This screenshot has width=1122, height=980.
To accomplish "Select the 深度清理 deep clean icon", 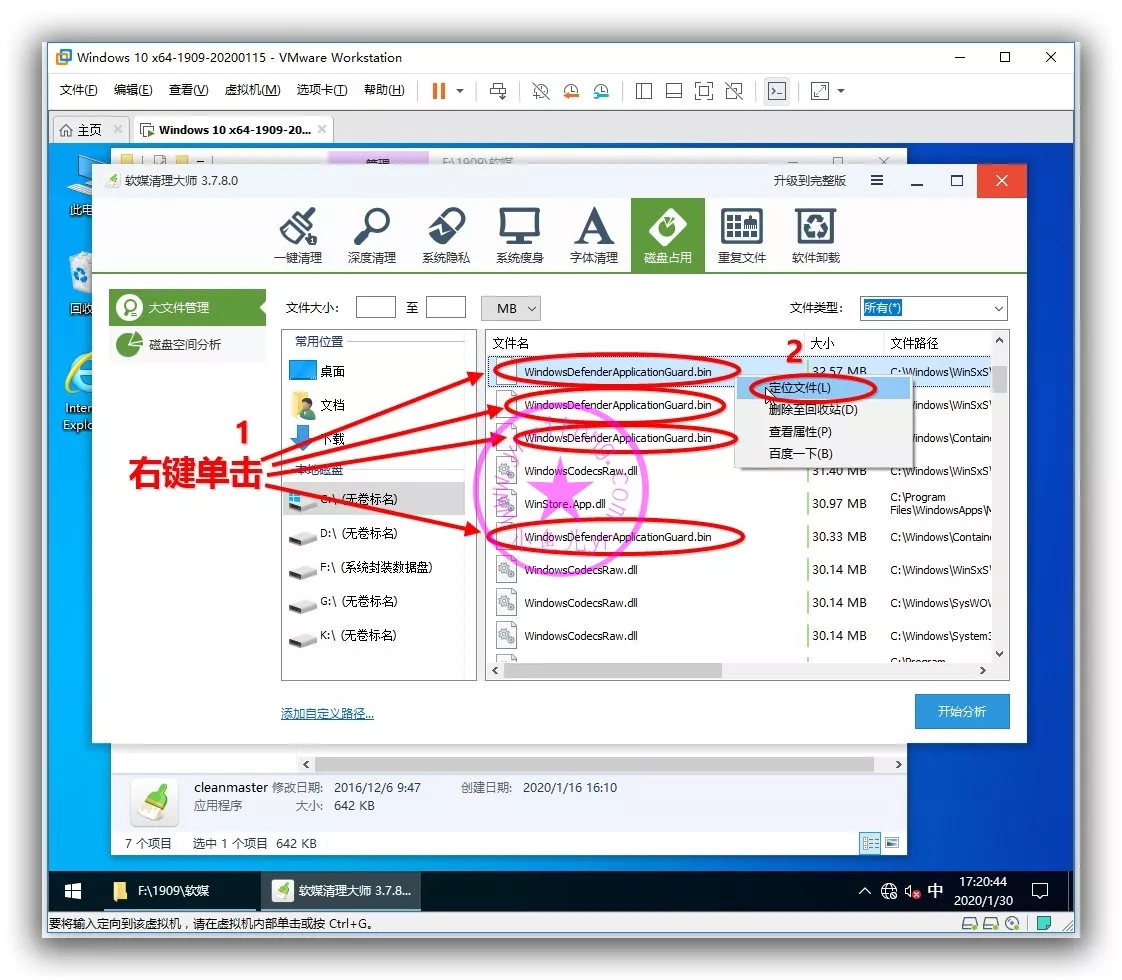I will (371, 235).
